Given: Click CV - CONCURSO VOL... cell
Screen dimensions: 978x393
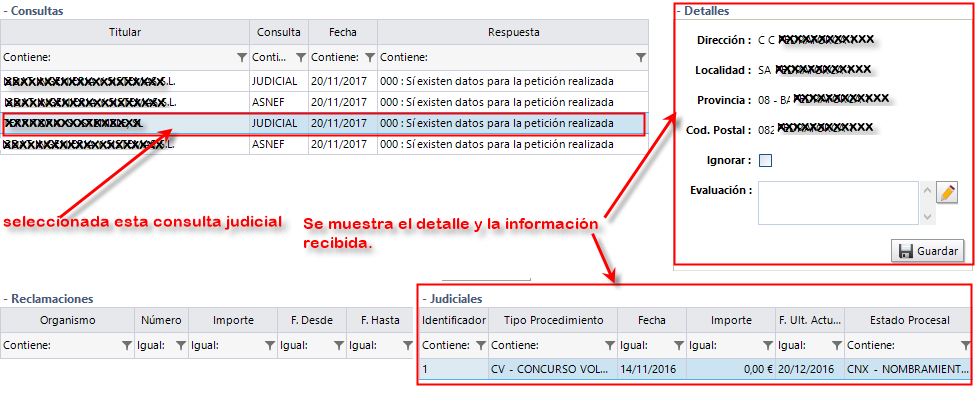Looking at the screenshot, I should point(553,369).
